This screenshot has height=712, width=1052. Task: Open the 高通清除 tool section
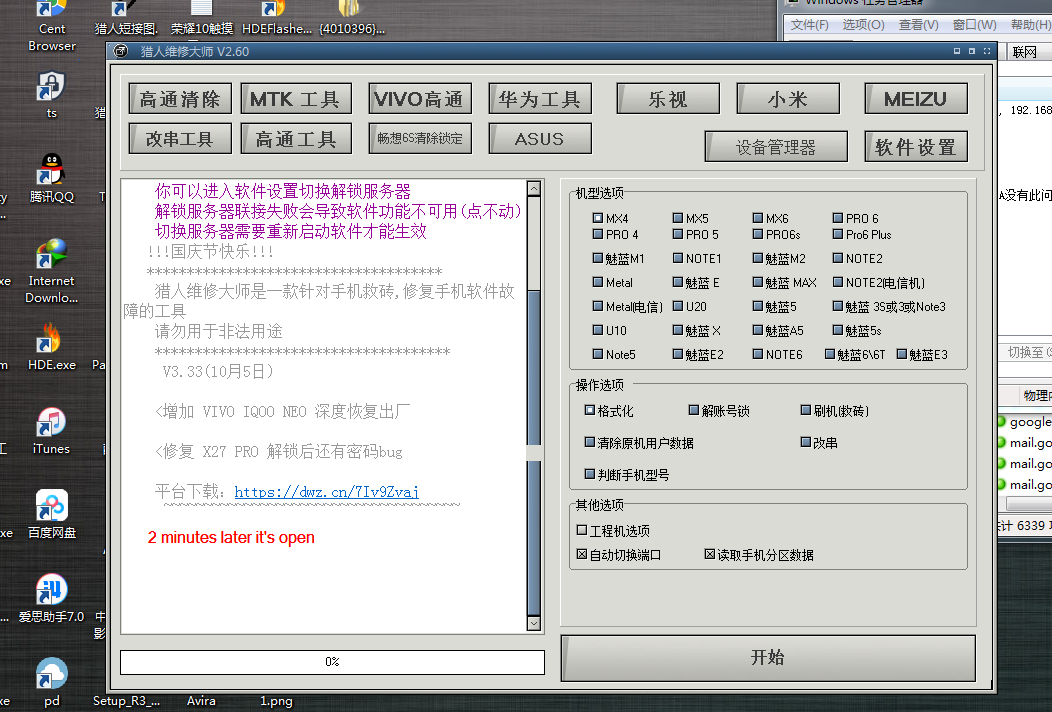(x=180, y=99)
